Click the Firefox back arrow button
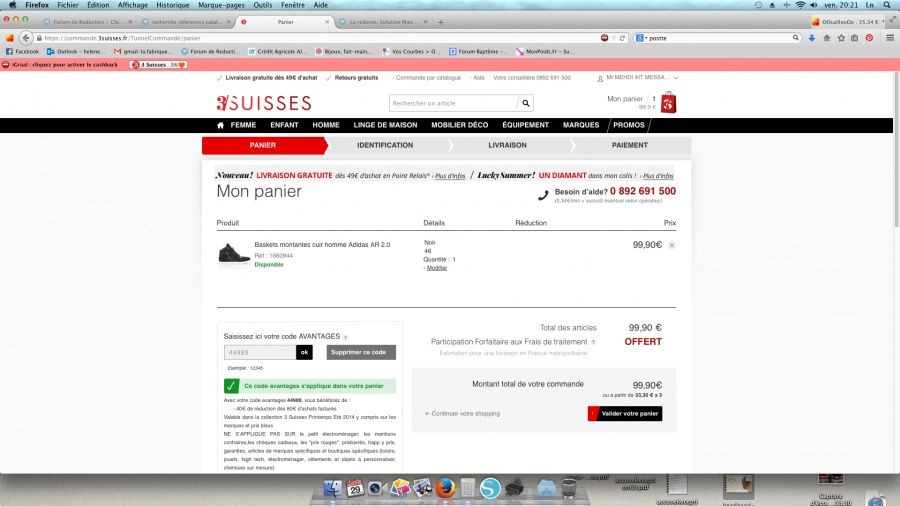Image resolution: width=900 pixels, height=506 pixels. [x=26, y=38]
